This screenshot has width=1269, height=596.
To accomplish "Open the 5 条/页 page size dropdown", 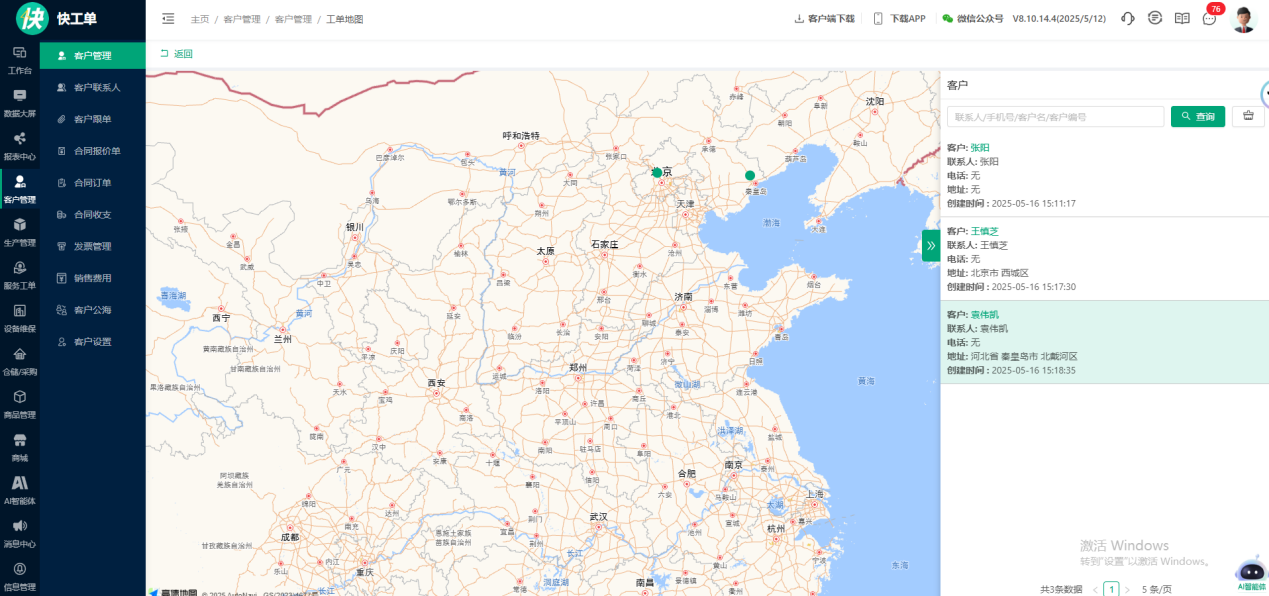I will [1152, 589].
